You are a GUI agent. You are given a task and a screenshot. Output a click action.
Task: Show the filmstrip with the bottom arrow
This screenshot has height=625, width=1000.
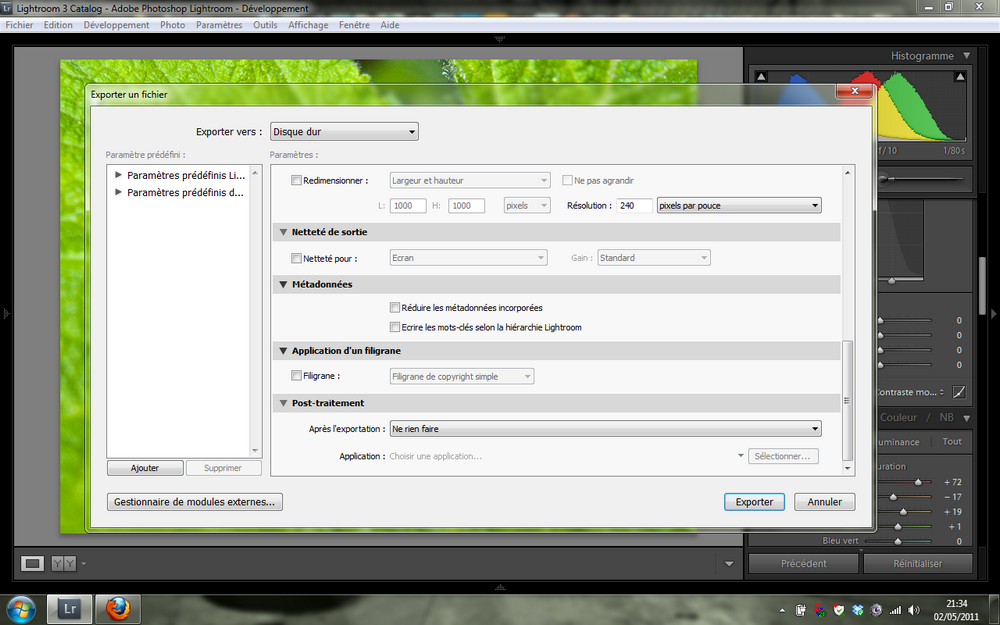[499, 587]
